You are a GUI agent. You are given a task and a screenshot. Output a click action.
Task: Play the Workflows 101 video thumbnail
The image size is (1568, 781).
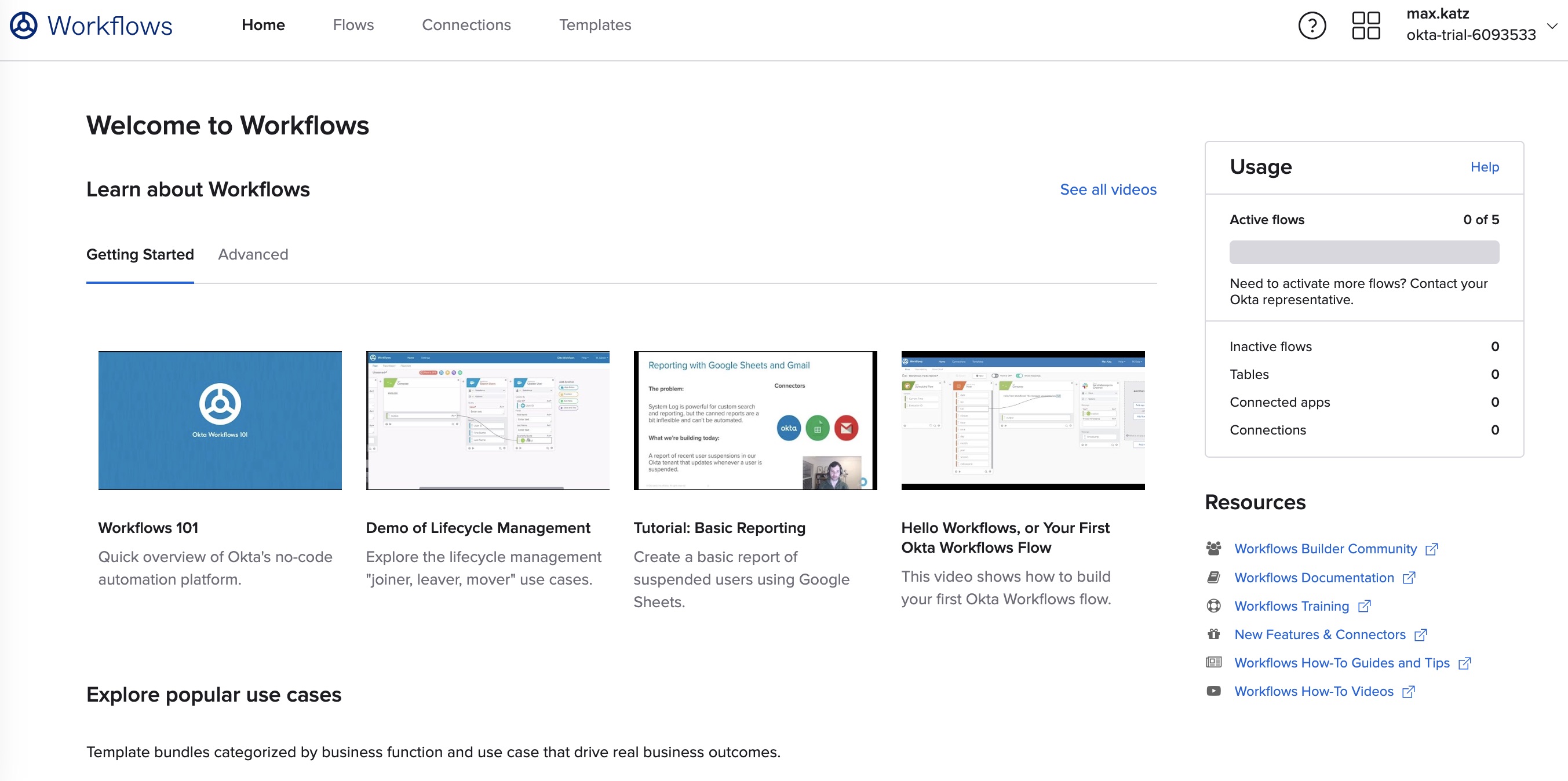(220, 420)
